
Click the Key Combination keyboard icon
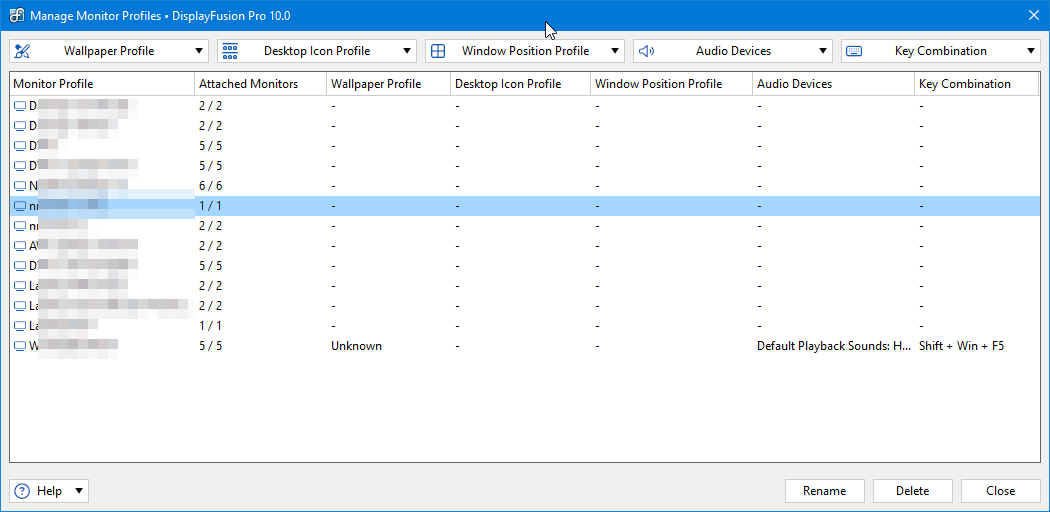(x=854, y=51)
